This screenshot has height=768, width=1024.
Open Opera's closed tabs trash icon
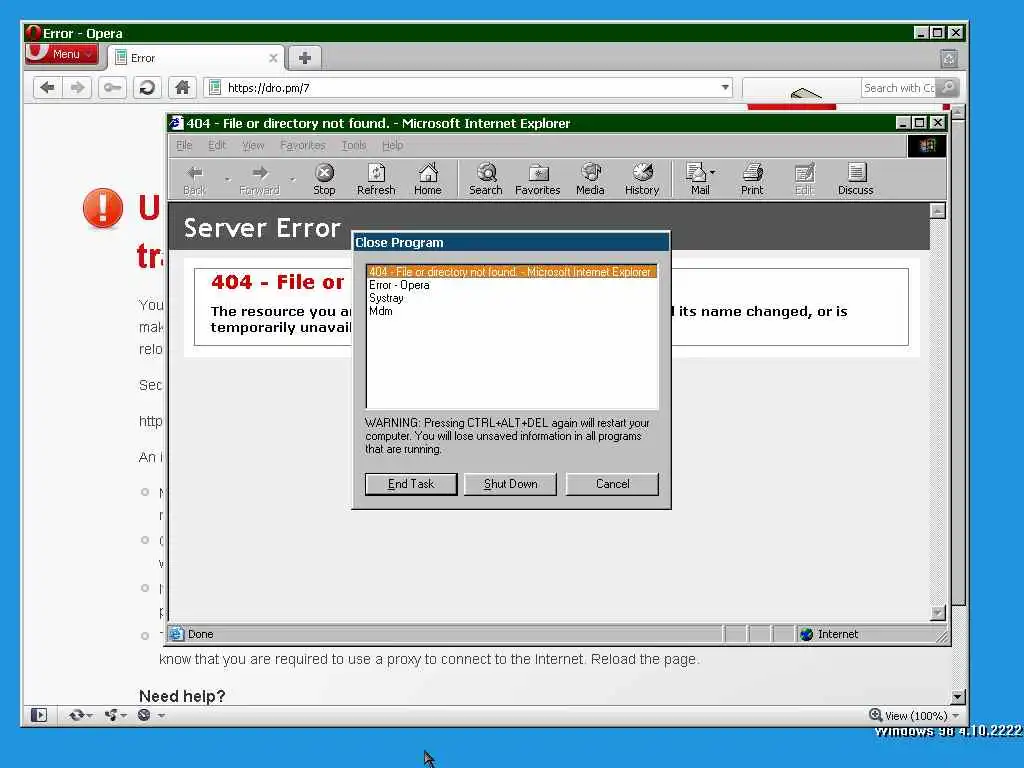tap(949, 59)
